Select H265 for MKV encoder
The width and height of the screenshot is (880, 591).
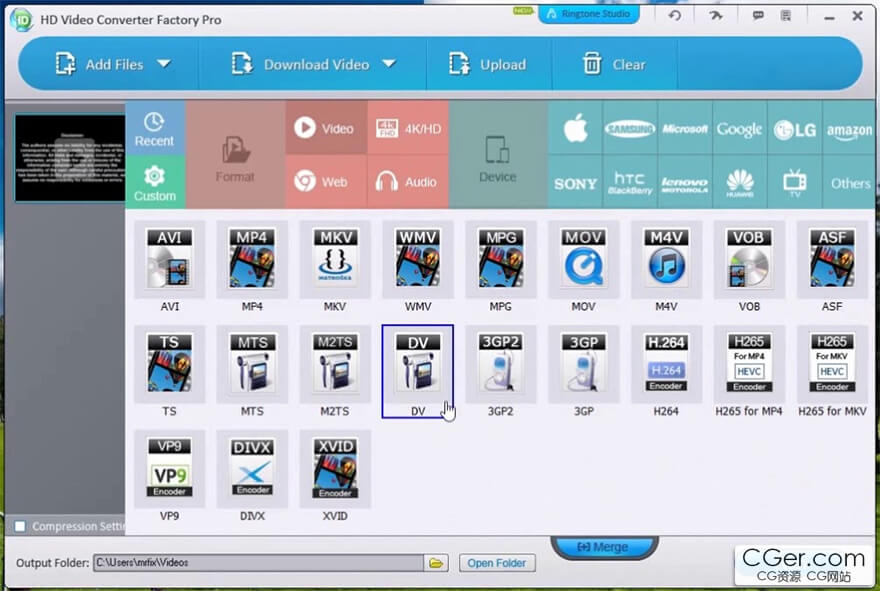pos(832,364)
